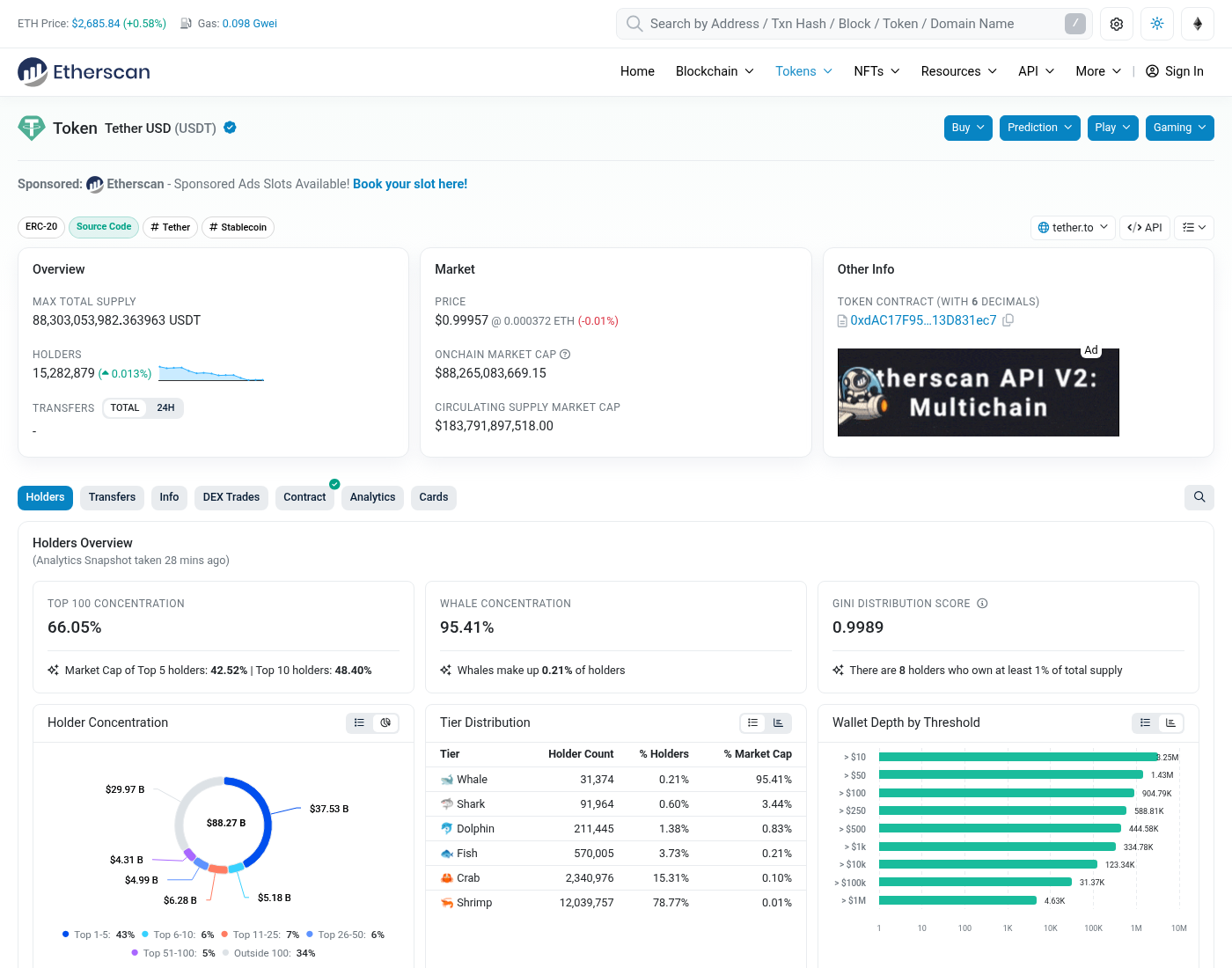
Task: Click the # Tether tag
Action: coord(170,227)
